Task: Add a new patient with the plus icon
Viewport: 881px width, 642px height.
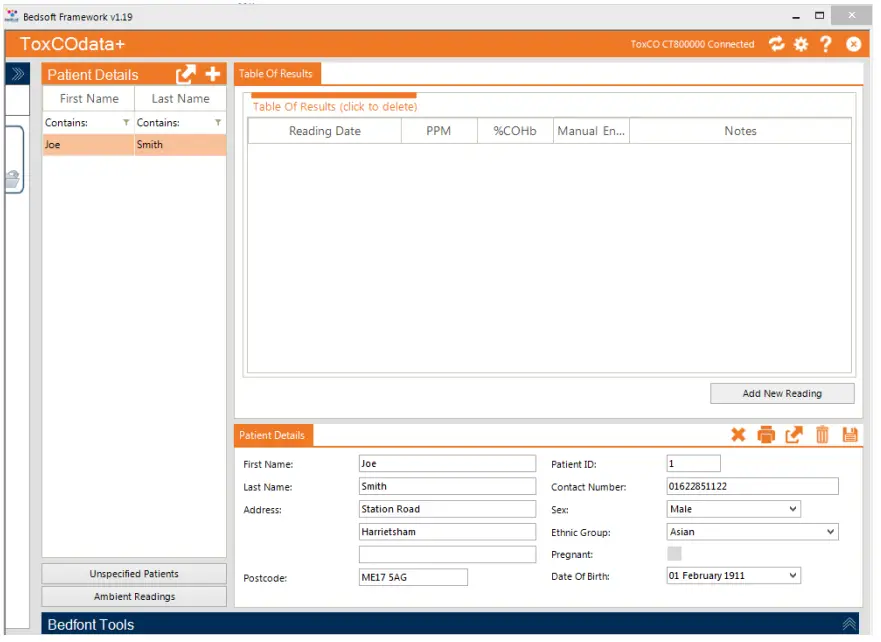Action: pos(212,74)
